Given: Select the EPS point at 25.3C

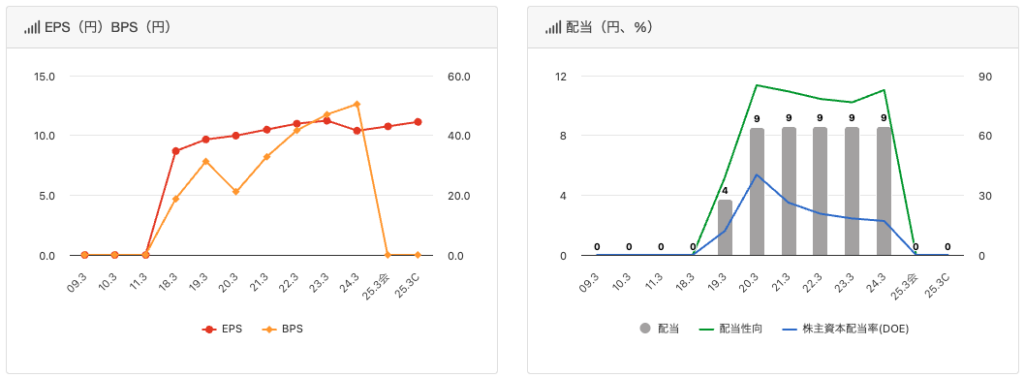Looking at the screenshot, I should pyautogui.click(x=417, y=122).
